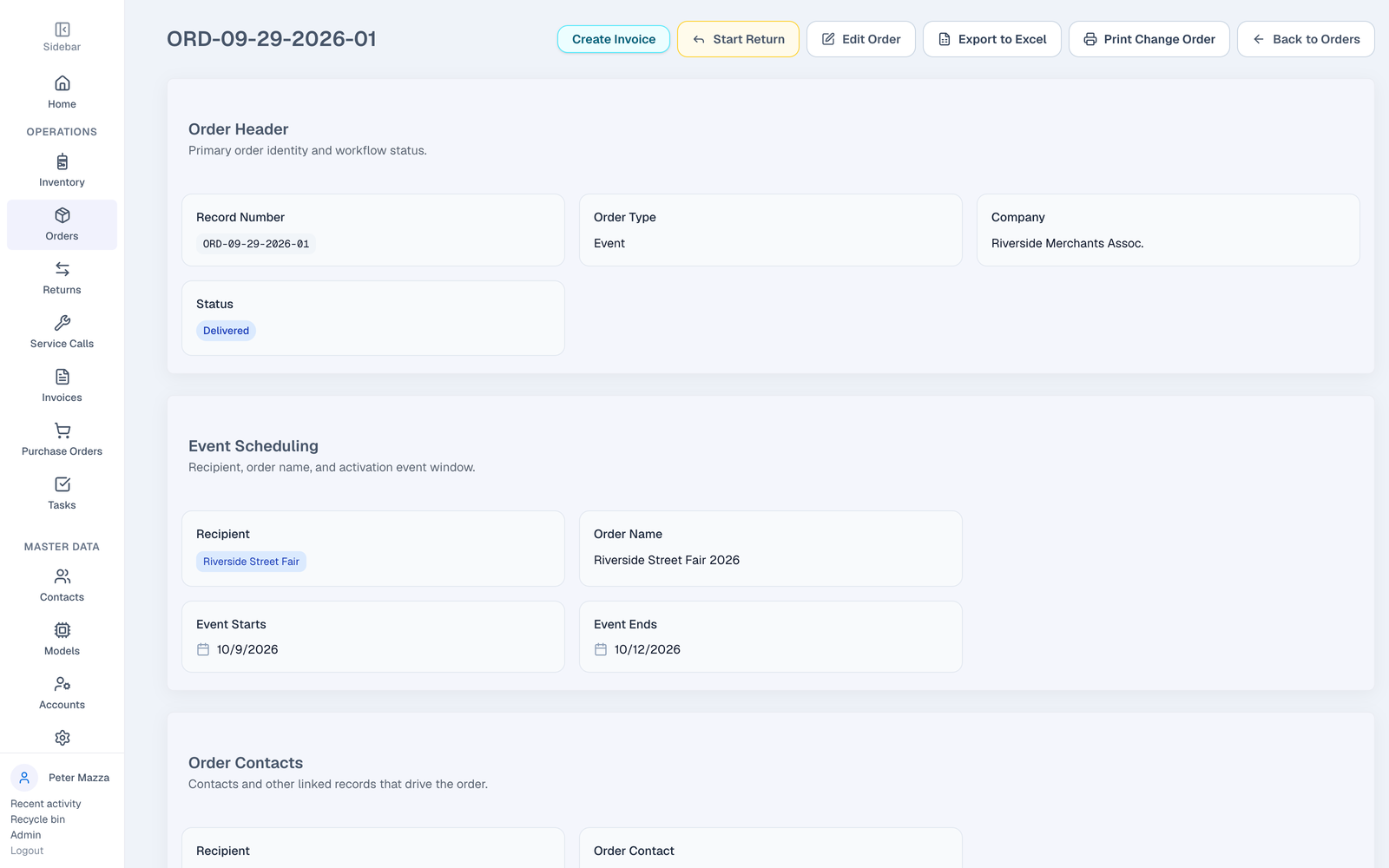
Task: Click the 10/12/2026 end date
Action: (x=648, y=649)
